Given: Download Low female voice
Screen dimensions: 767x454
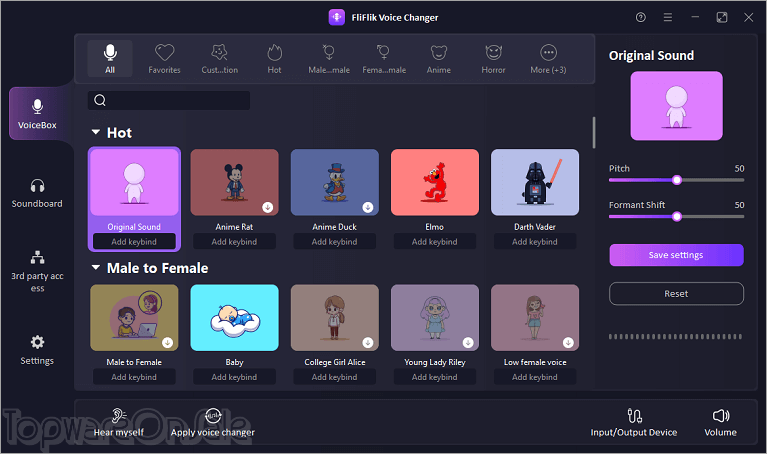Looking at the screenshot, I should click(568, 342).
